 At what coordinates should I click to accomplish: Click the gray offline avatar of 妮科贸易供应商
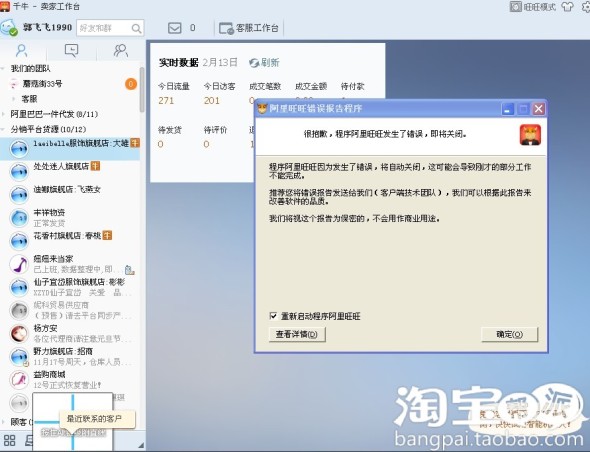(x=19, y=310)
